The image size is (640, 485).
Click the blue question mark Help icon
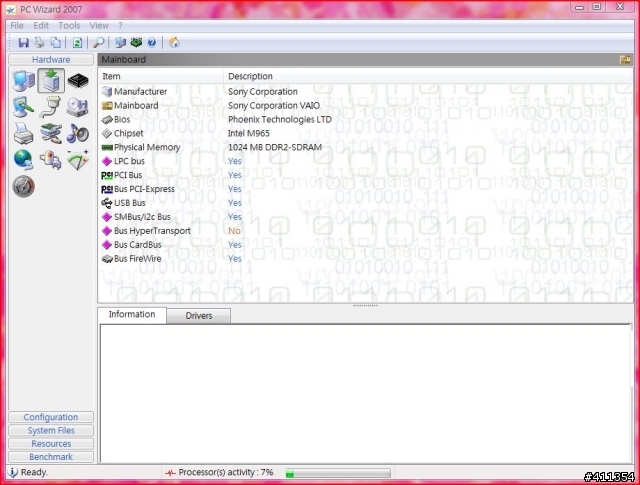pos(152,42)
